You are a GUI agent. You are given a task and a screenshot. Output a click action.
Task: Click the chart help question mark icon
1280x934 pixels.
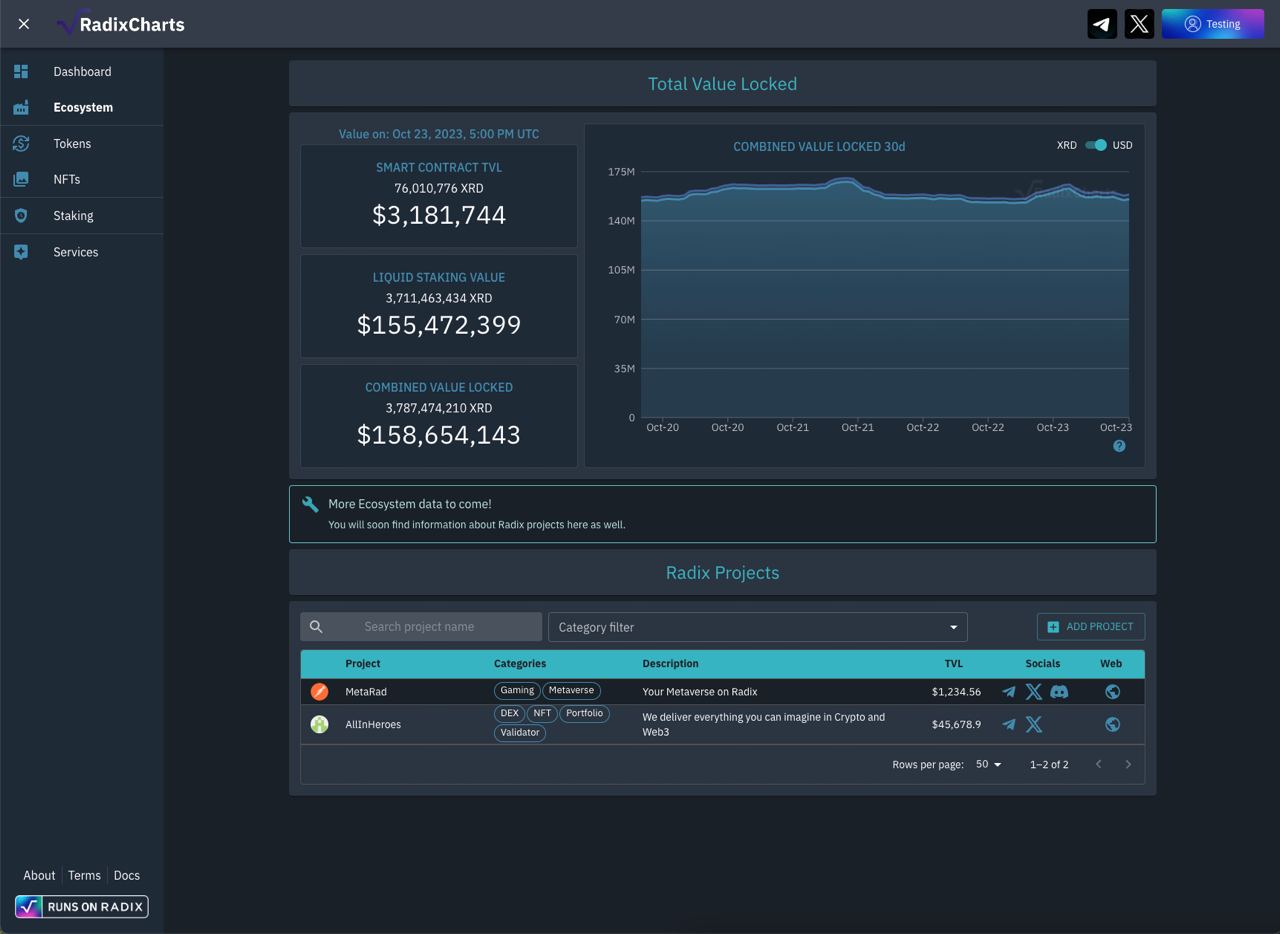[1119, 446]
